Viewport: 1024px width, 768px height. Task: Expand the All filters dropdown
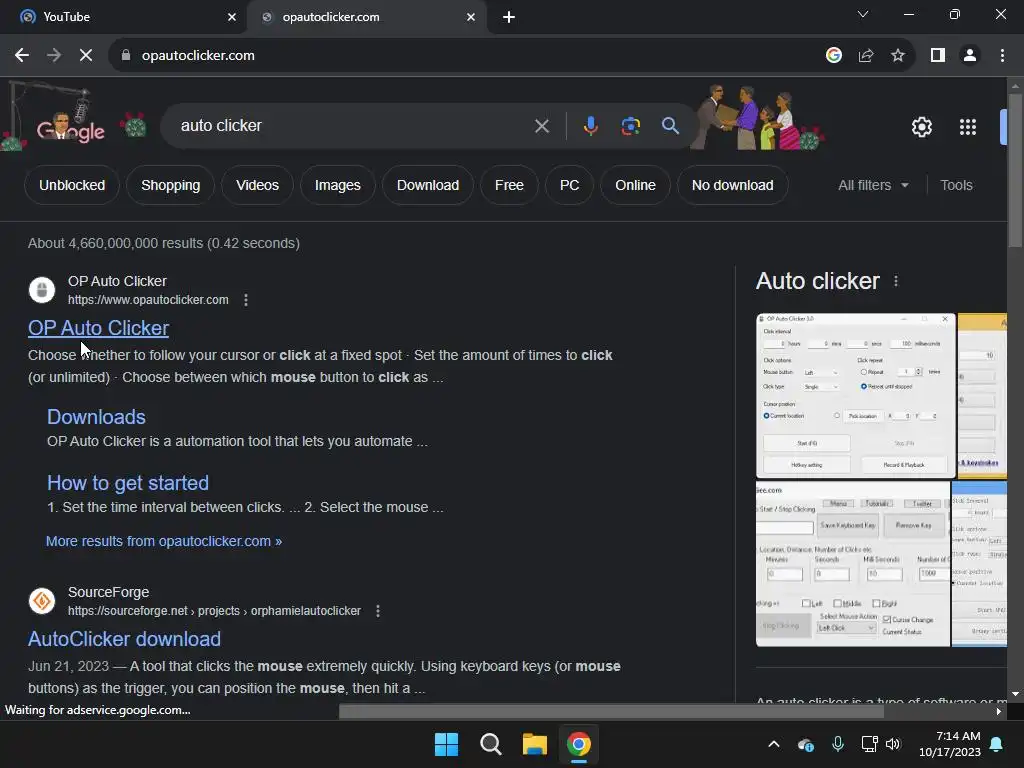872,185
